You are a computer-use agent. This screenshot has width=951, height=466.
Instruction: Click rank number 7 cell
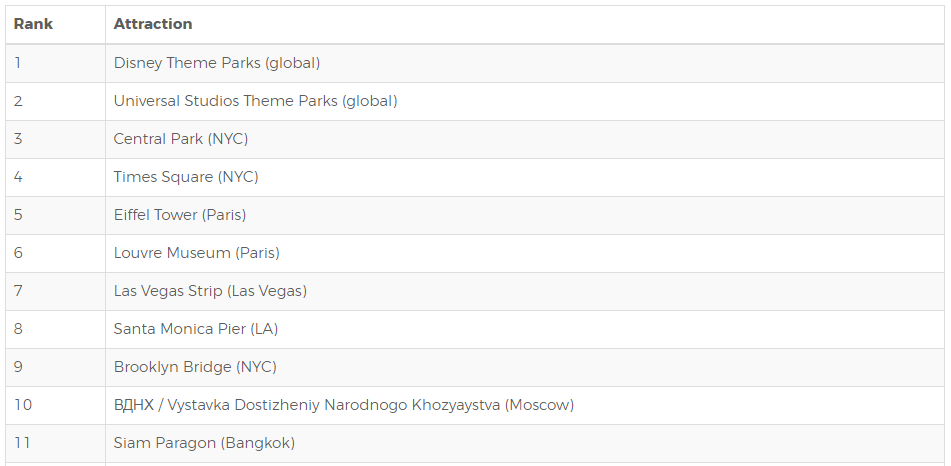[x=55, y=291]
